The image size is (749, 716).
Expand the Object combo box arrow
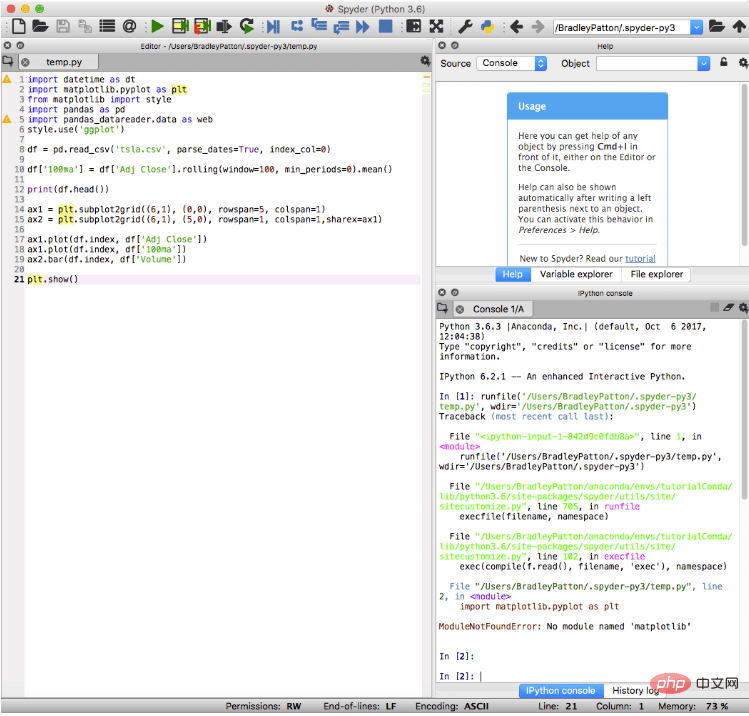(703, 63)
